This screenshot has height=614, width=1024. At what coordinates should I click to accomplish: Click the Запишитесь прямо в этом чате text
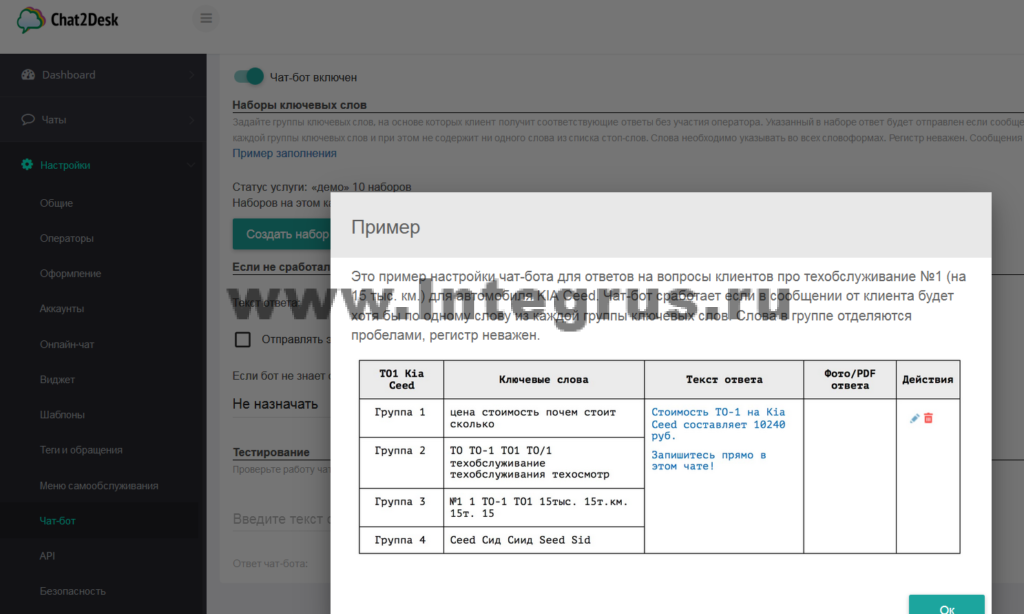click(709, 460)
